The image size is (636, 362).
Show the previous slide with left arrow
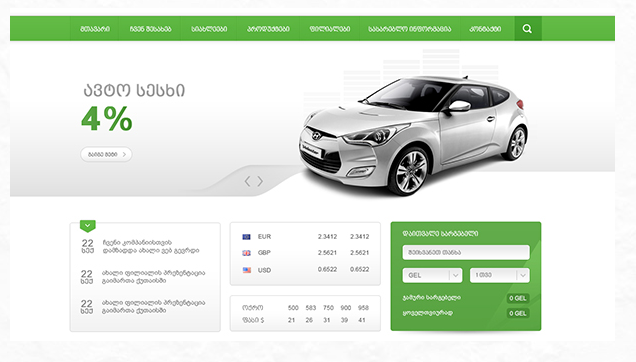coord(247,181)
